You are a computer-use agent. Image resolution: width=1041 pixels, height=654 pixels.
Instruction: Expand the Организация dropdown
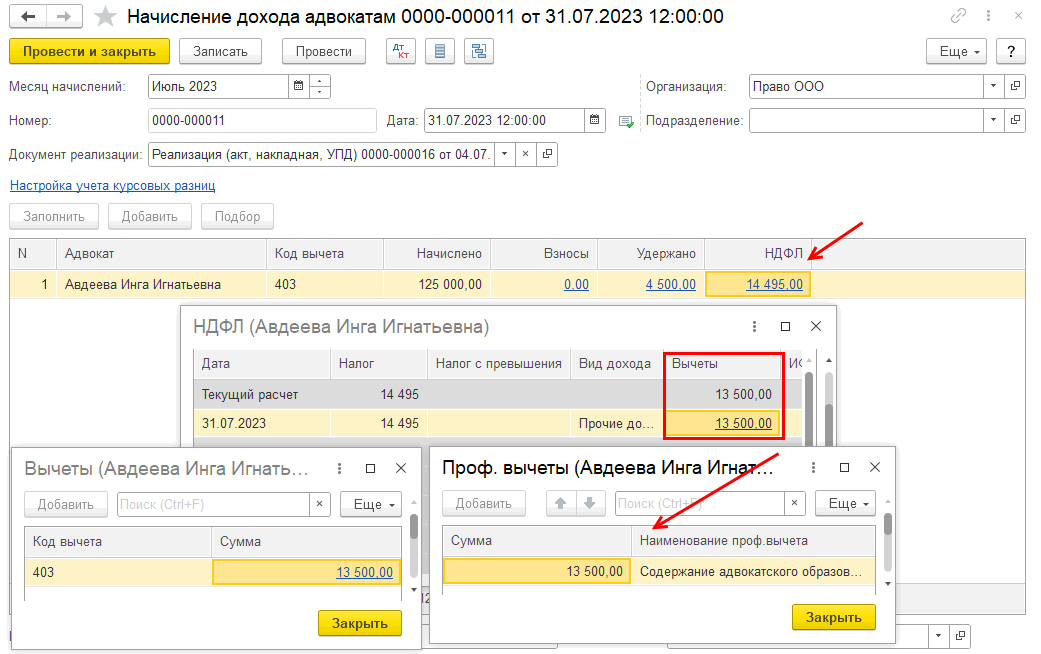pyautogui.click(x=993, y=87)
